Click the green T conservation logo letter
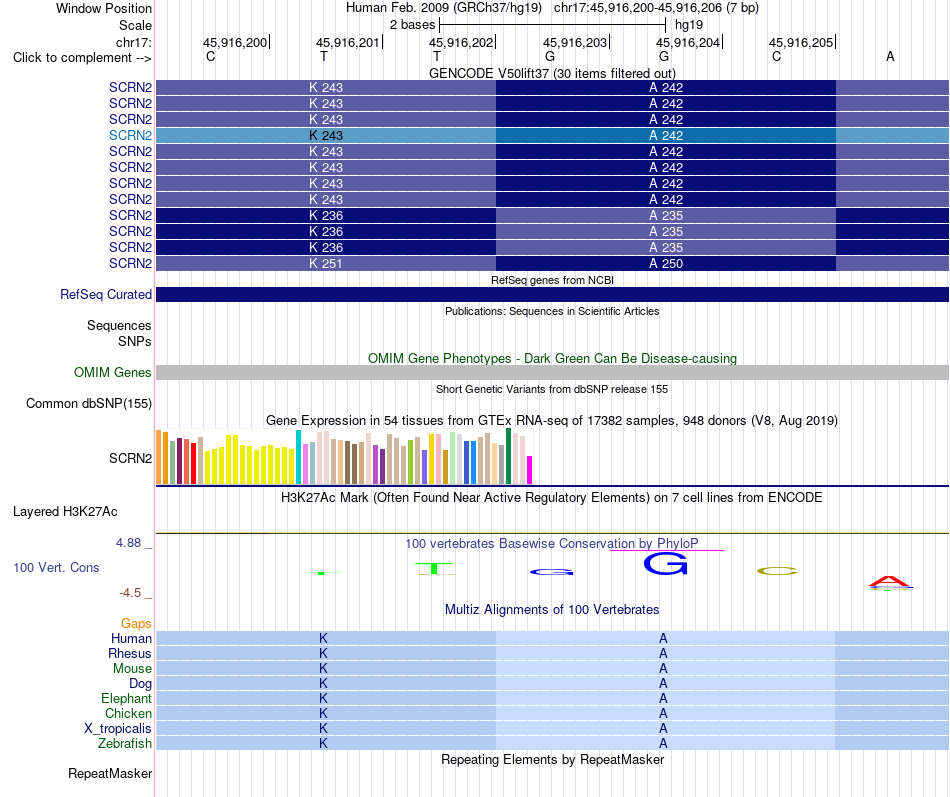 (434, 569)
